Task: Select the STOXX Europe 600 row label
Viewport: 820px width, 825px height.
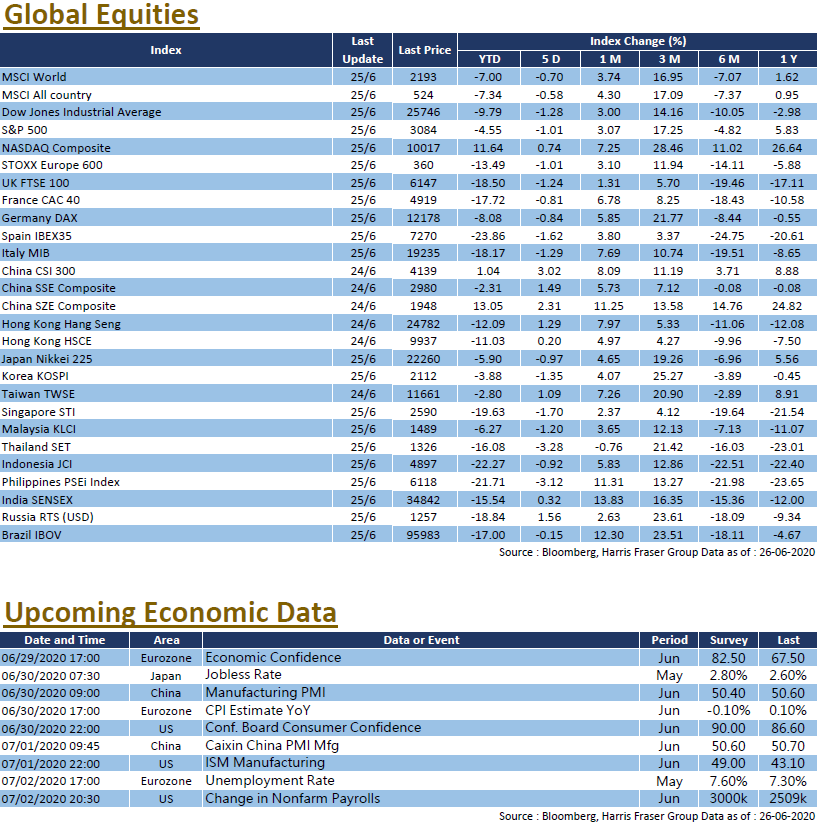Action: click(52, 165)
